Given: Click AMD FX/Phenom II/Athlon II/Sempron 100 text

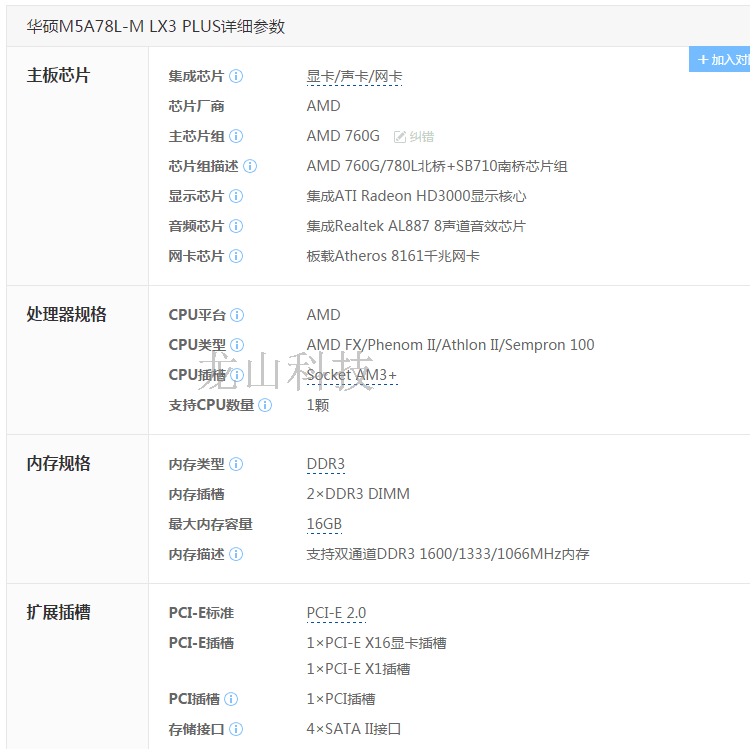Looking at the screenshot, I should point(450,345).
